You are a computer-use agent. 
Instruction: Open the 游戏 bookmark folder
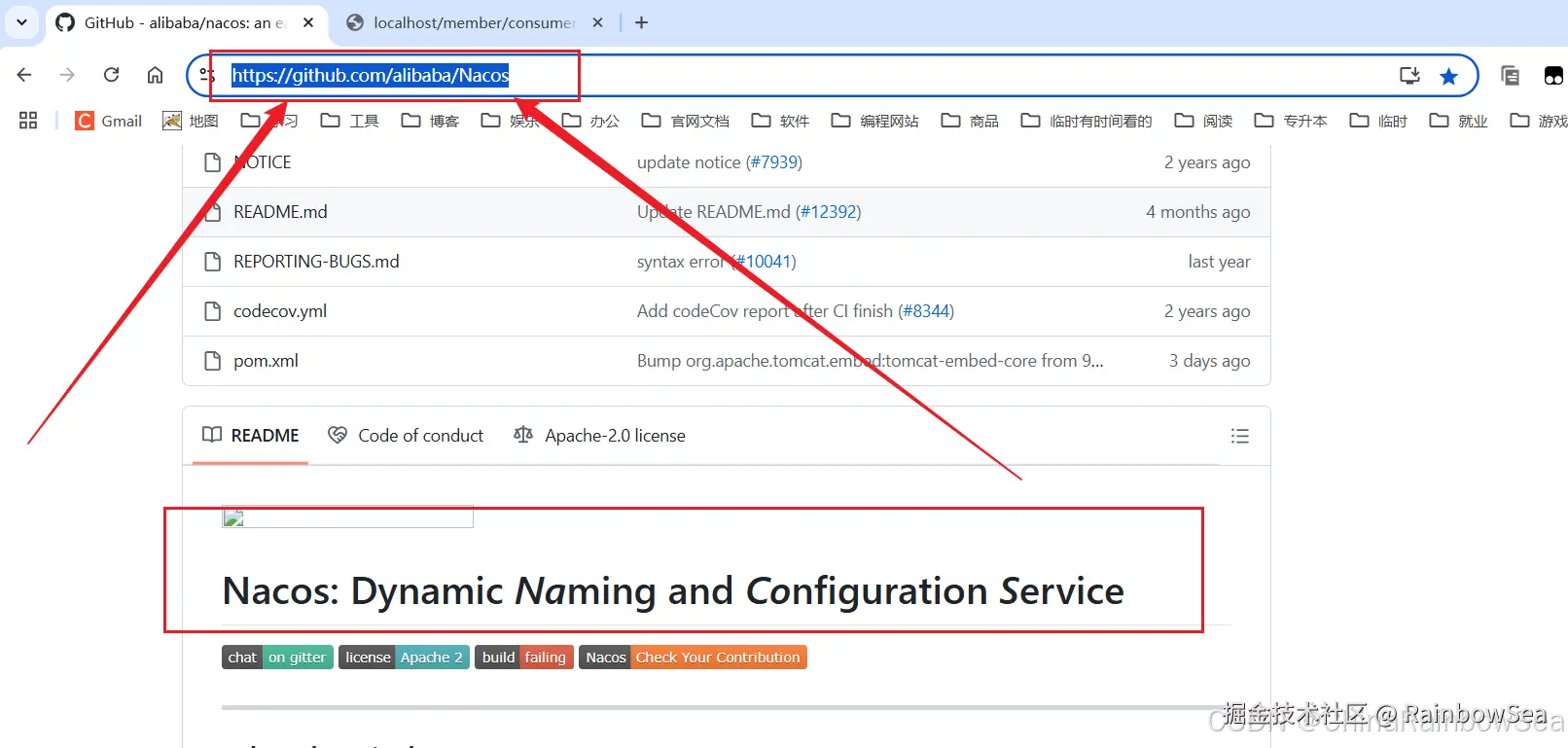(1539, 121)
